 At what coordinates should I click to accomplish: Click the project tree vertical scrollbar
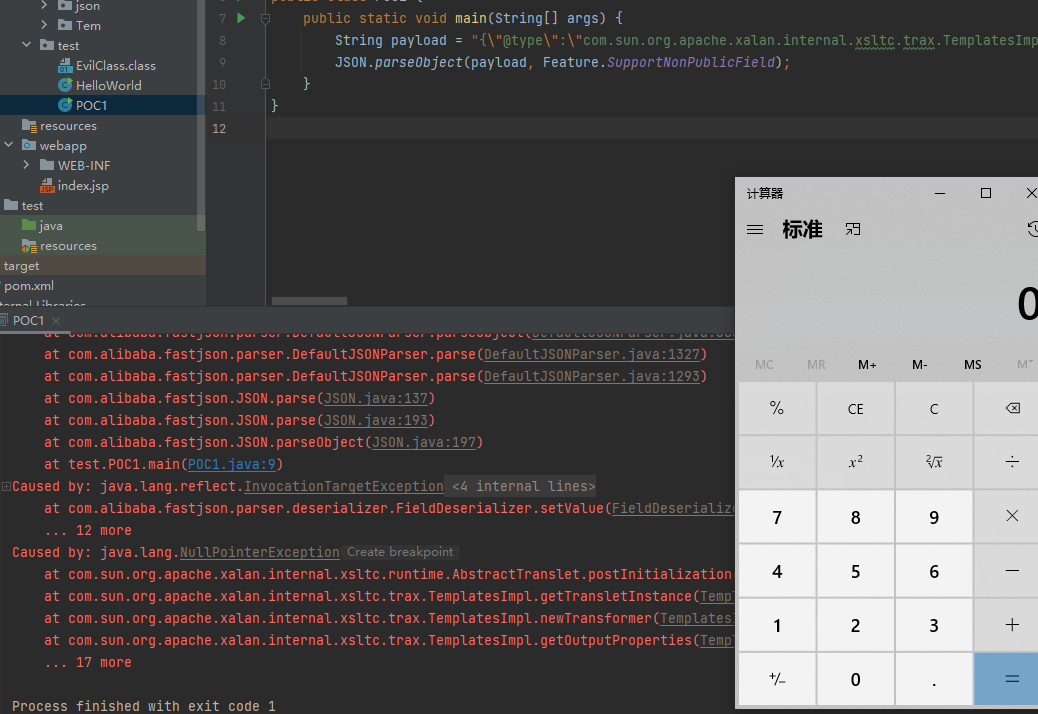[201, 116]
